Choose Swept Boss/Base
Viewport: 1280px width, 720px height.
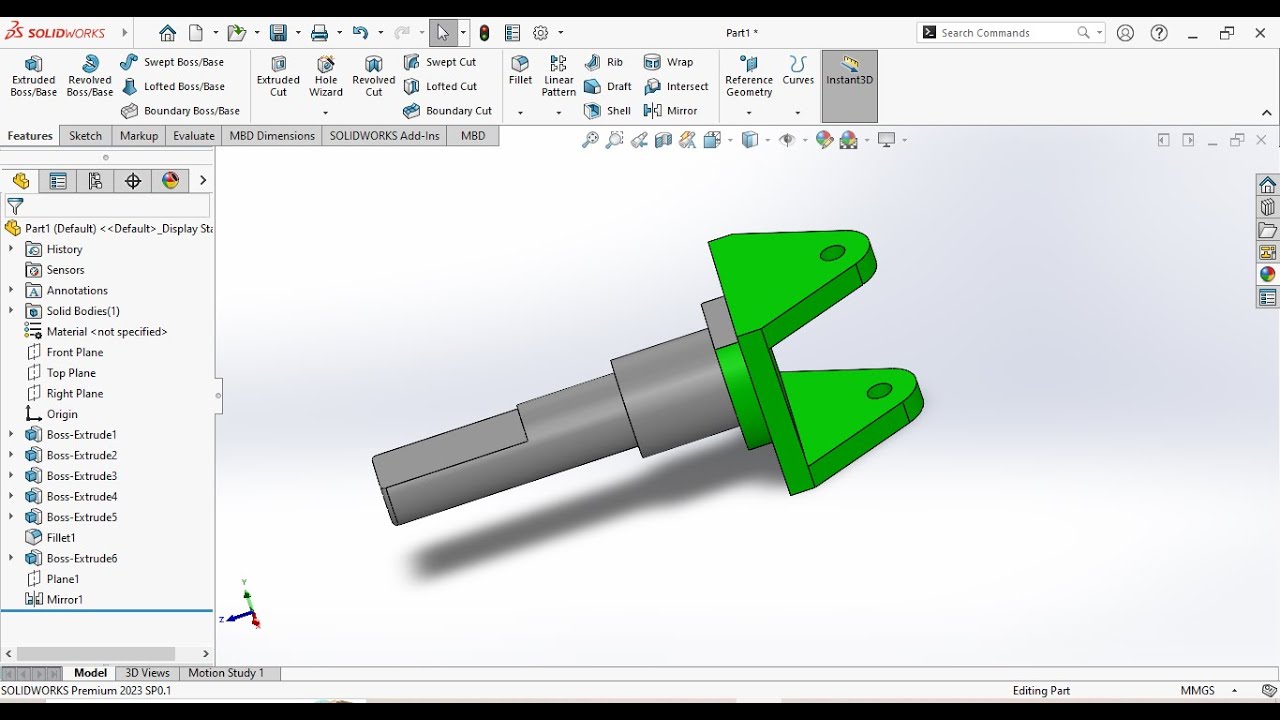[173, 62]
